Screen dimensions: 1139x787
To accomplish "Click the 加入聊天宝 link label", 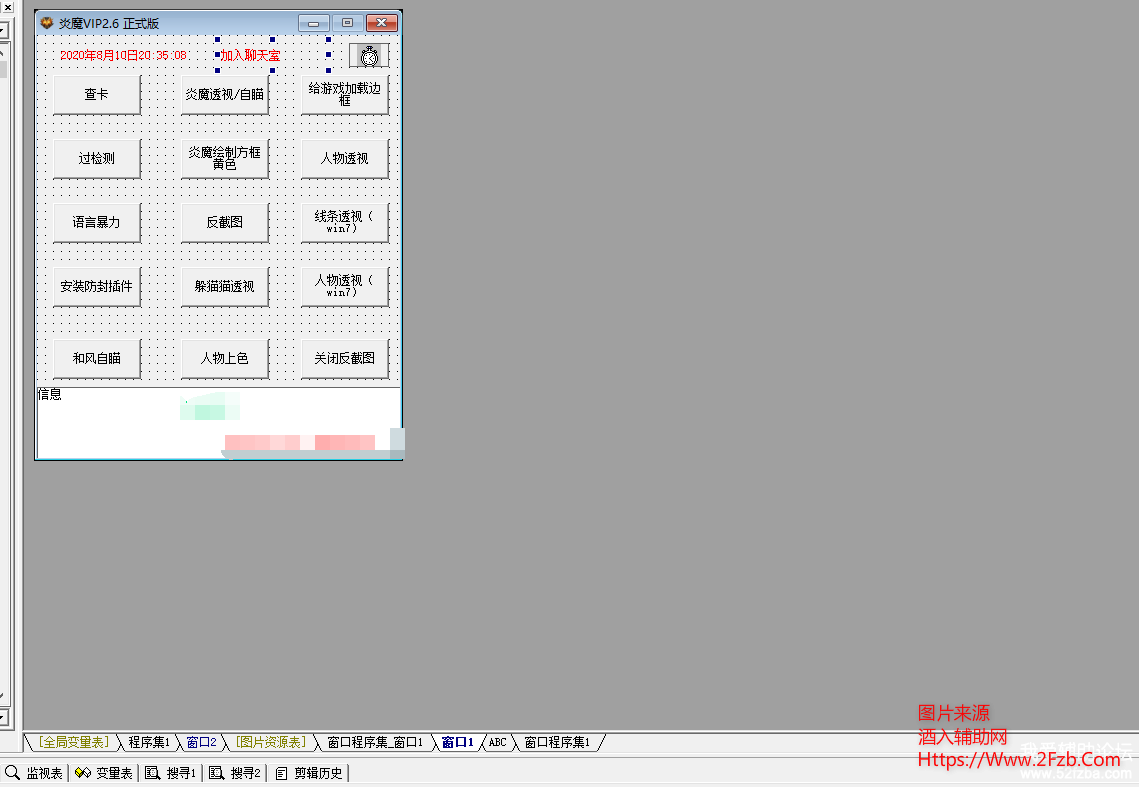I will (x=248, y=55).
